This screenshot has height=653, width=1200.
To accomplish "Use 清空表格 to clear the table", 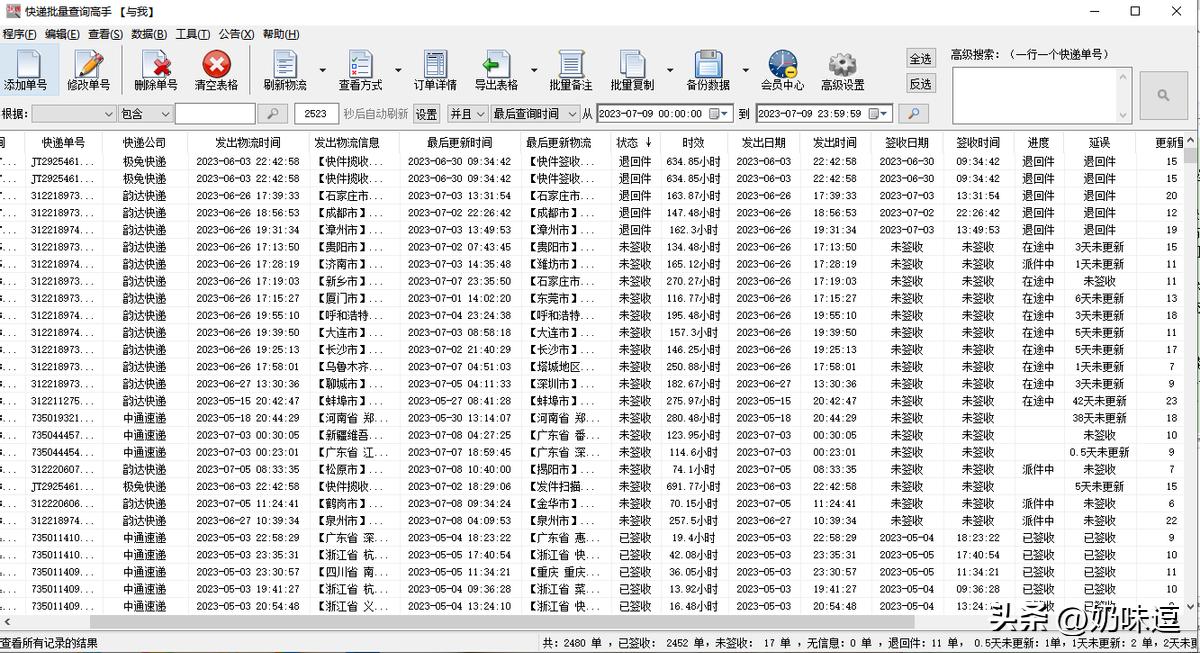I will click(x=218, y=68).
